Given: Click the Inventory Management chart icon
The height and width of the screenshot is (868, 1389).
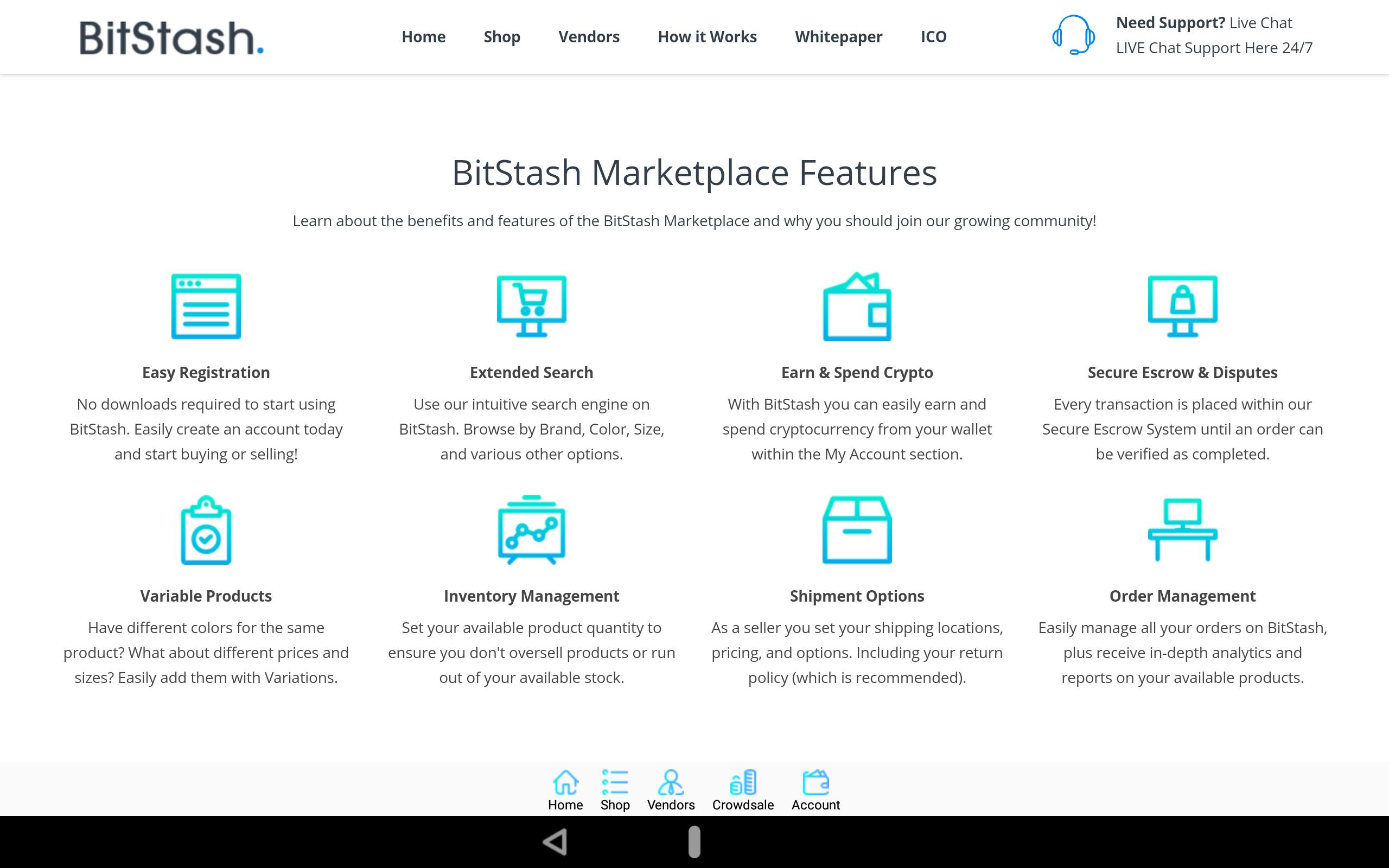Looking at the screenshot, I should click(532, 530).
